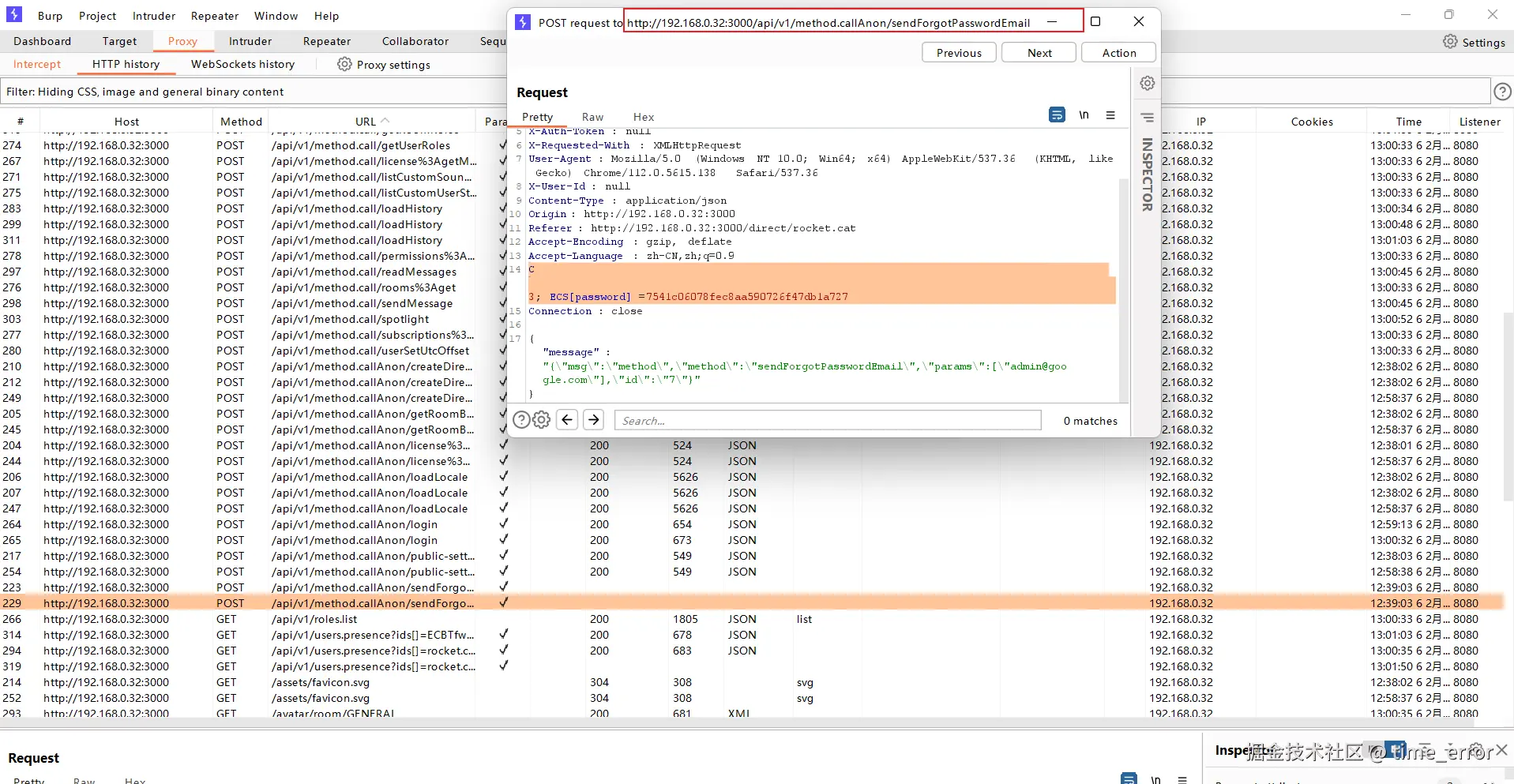Click the Burp icon in the popup title bar
The width and height of the screenshot is (1514, 784).
pos(523,22)
